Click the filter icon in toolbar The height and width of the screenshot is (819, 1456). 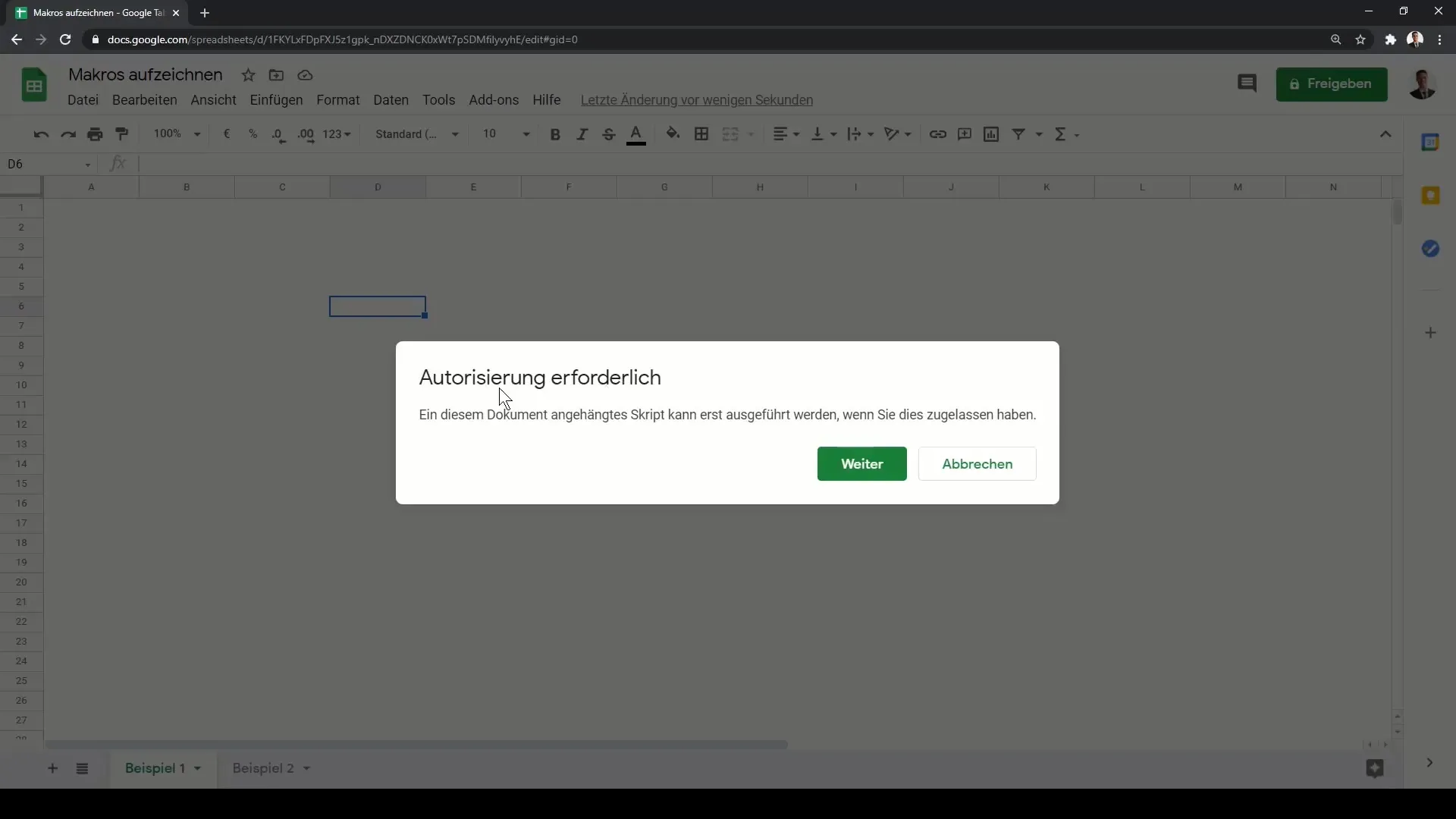click(1020, 134)
